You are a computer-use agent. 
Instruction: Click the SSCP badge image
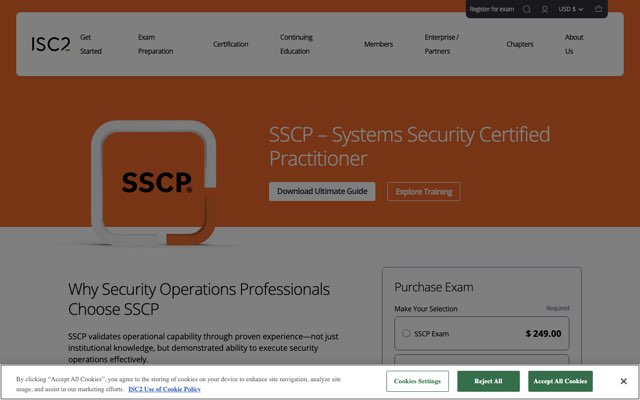pos(153,182)
